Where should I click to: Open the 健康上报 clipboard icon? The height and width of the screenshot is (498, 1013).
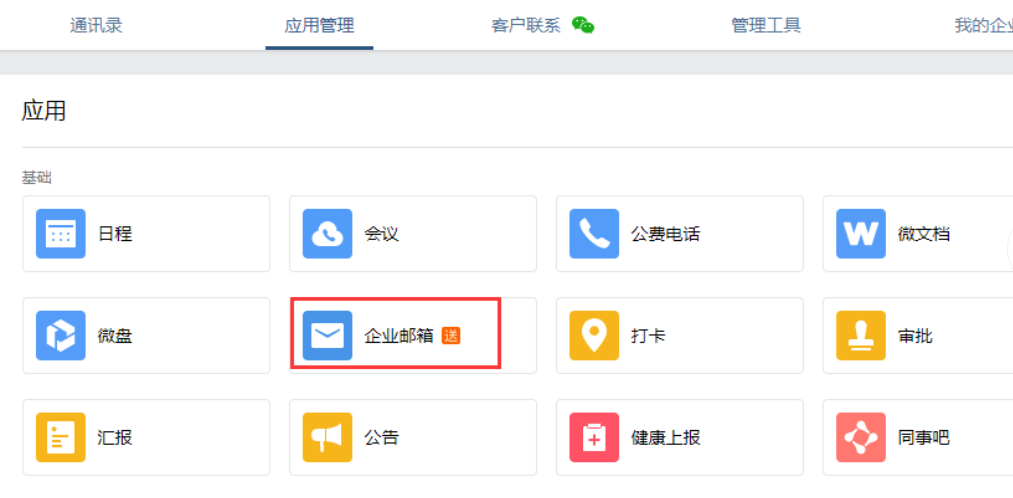click(x=594, y=438)
